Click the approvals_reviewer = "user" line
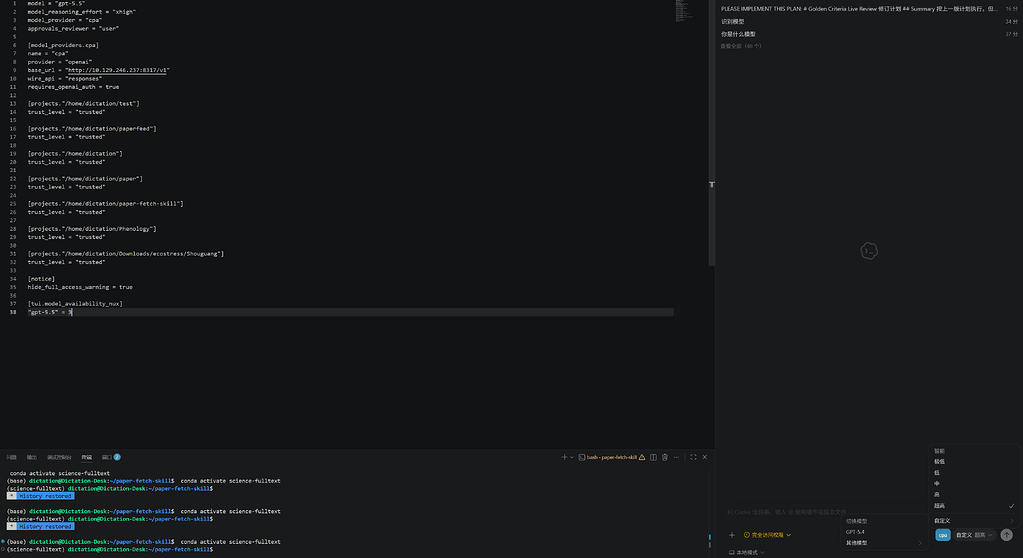The height and width of the screenshot is (558, 1023). (73, 29)
